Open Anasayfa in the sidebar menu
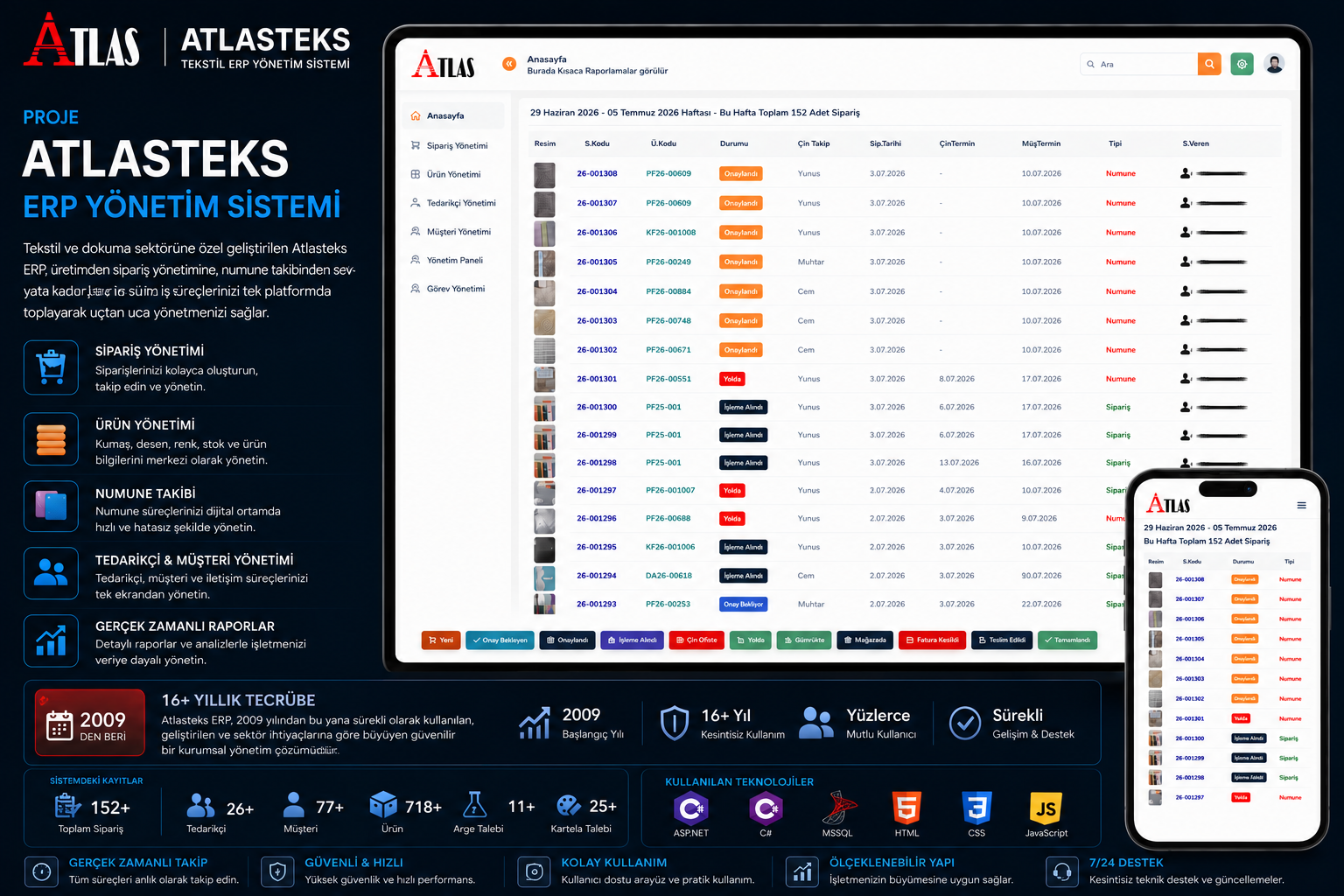Screen dimensions: 1344x896 click(453, 115)
